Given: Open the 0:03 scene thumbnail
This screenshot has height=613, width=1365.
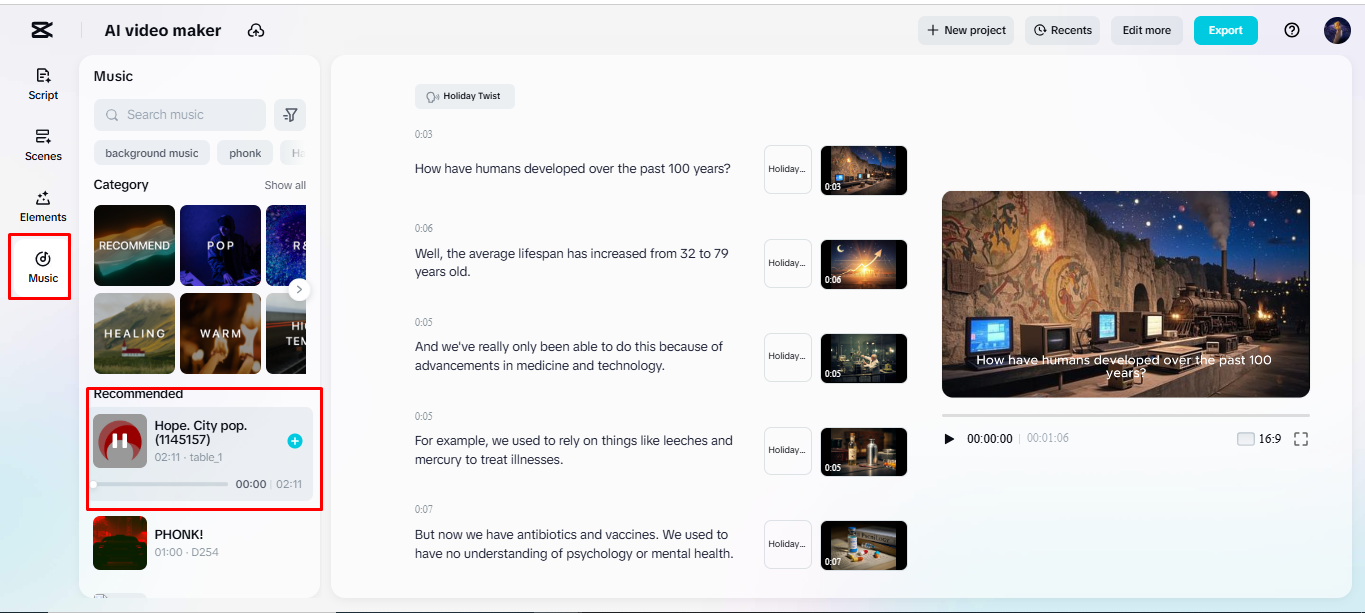Looking at the screenshot, I should coord(864,170).
